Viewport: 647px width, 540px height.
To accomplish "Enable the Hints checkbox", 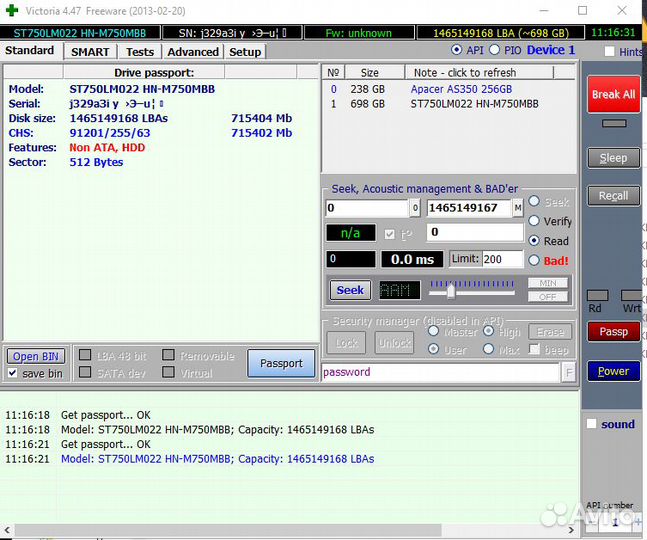I will click(609, 52).
